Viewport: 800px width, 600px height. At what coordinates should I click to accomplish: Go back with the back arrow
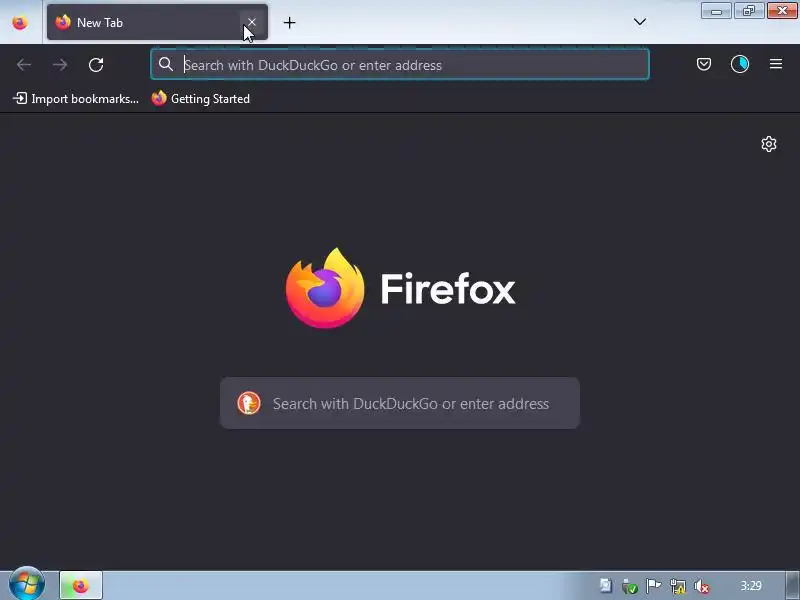coord(24,65)
